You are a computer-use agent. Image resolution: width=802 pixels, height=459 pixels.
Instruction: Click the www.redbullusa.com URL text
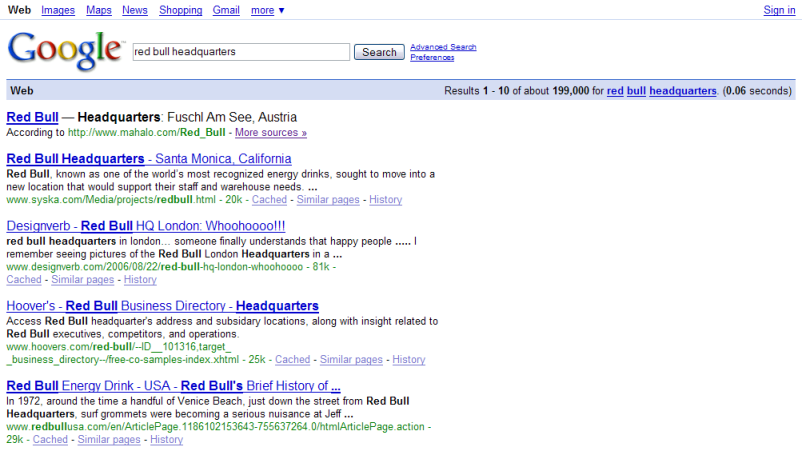click(215, 427)
